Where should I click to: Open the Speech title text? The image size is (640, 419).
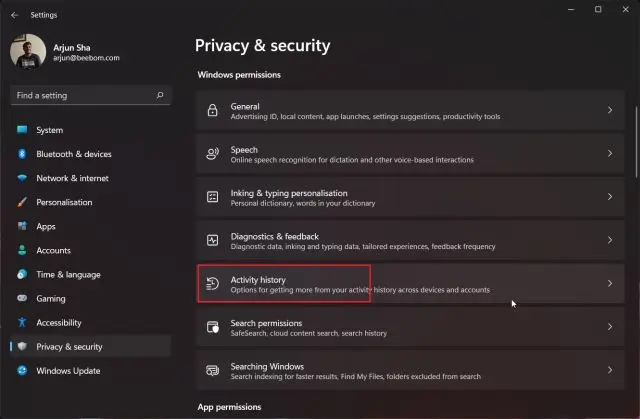tap(244, 150)
